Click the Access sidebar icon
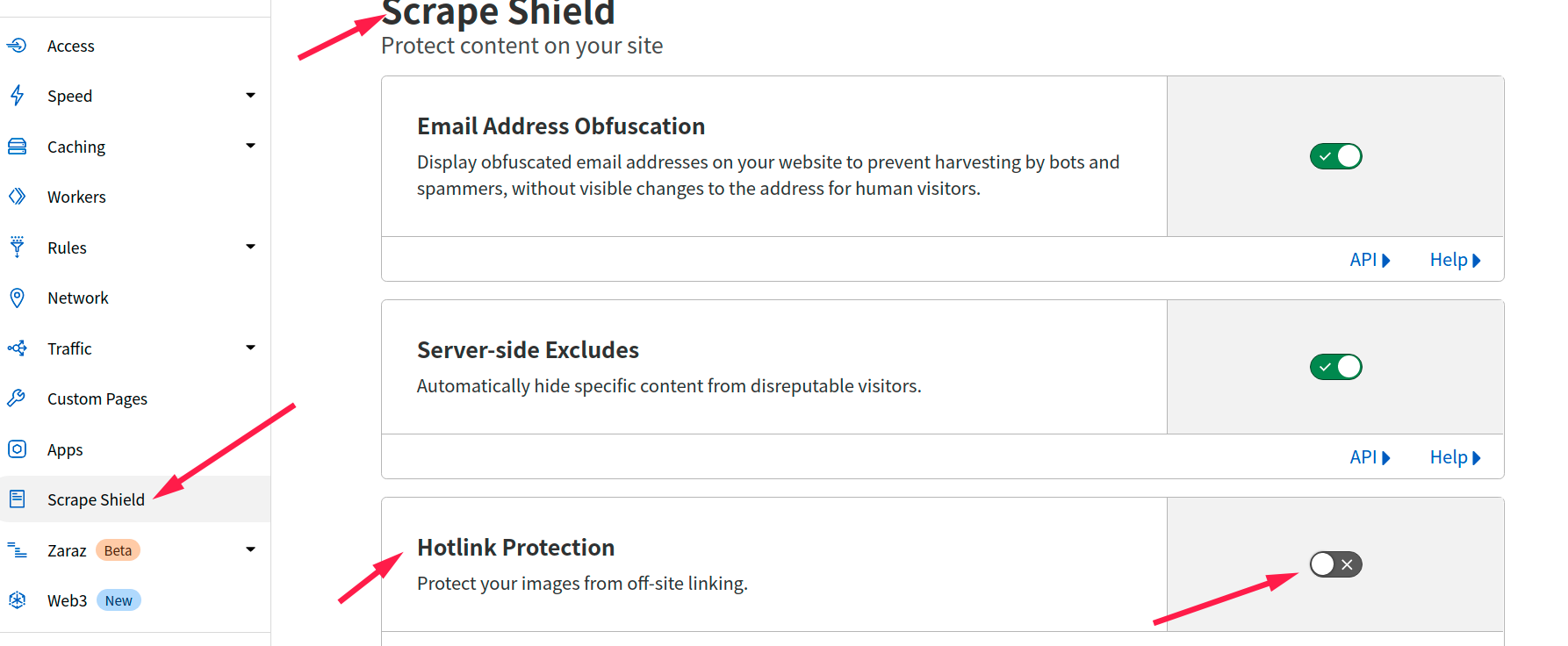The height and width of the screenshot is (646, 1568). [x=17, y=45]
